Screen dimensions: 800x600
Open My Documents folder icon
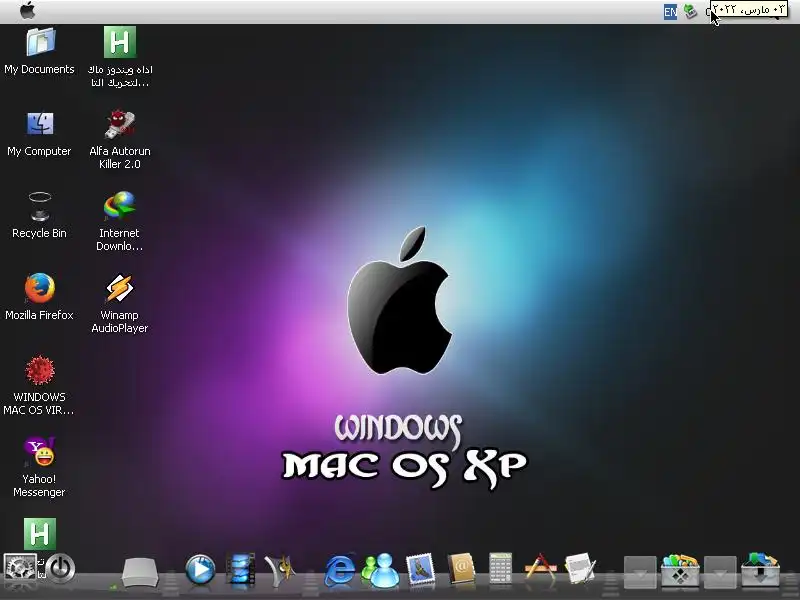point(40,42)
